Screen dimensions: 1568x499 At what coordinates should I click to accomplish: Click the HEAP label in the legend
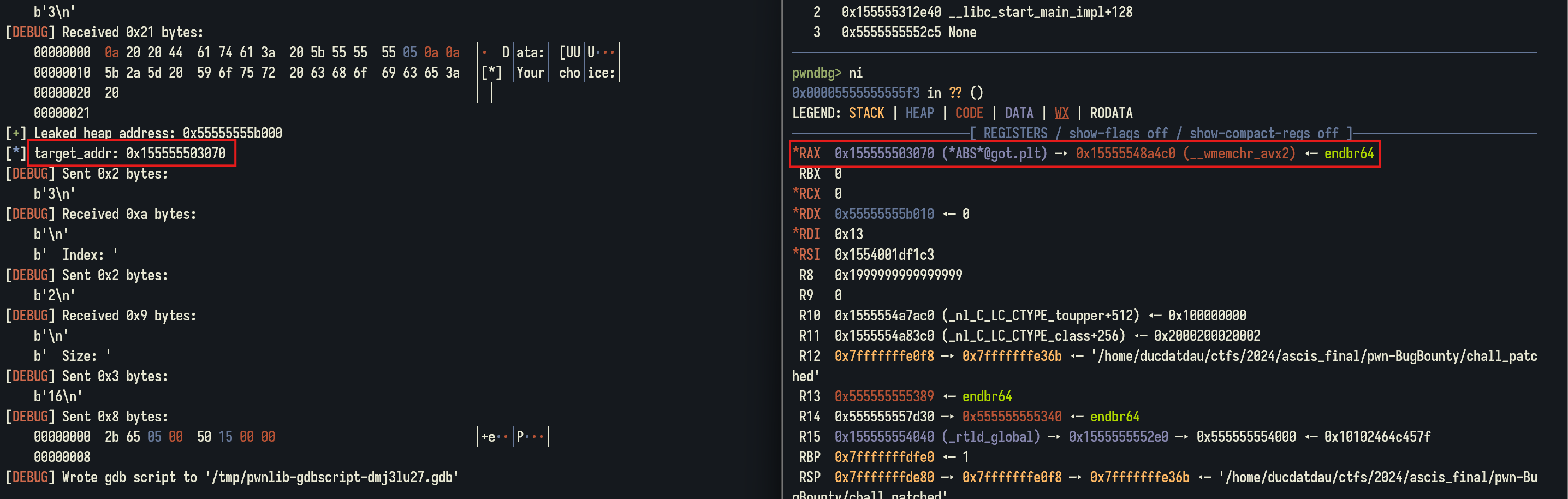[x=919, y=113]
